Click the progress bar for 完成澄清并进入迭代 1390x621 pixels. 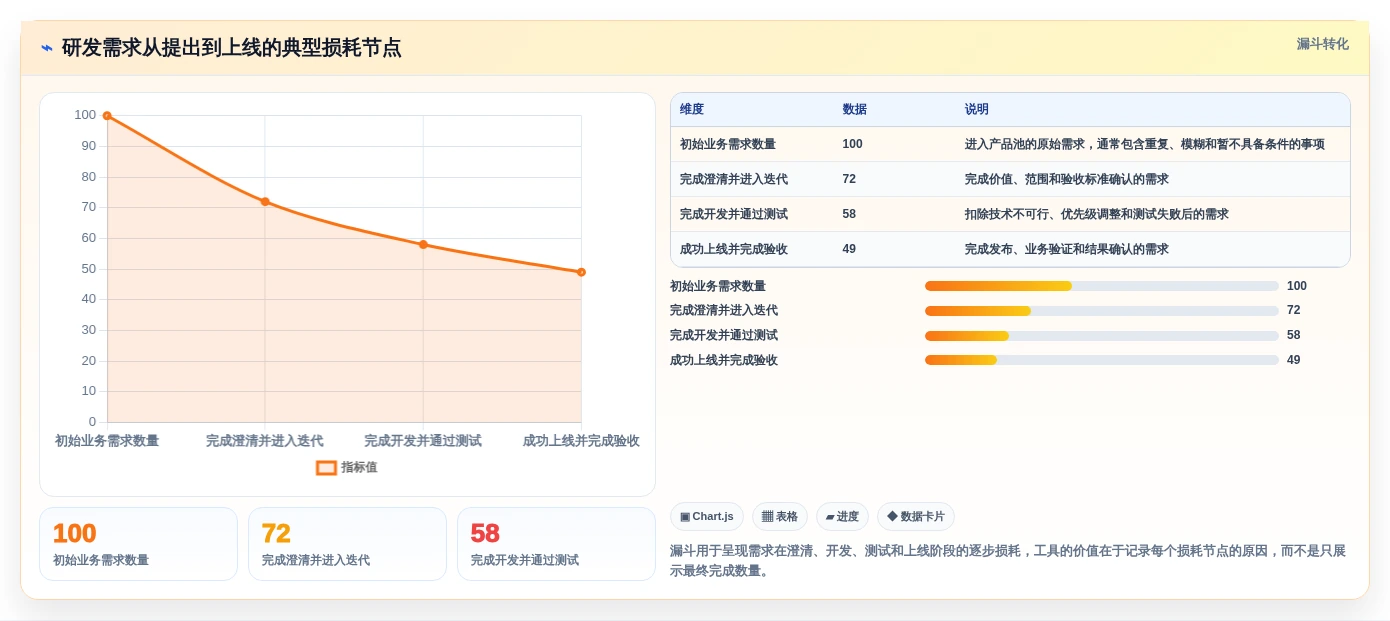coord(1102,311)
